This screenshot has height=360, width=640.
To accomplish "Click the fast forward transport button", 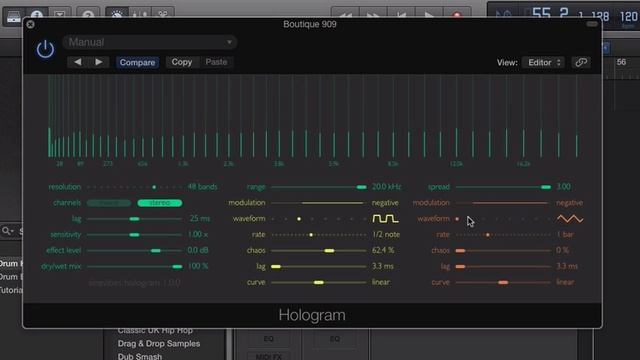I will click(x=373, y=16).
